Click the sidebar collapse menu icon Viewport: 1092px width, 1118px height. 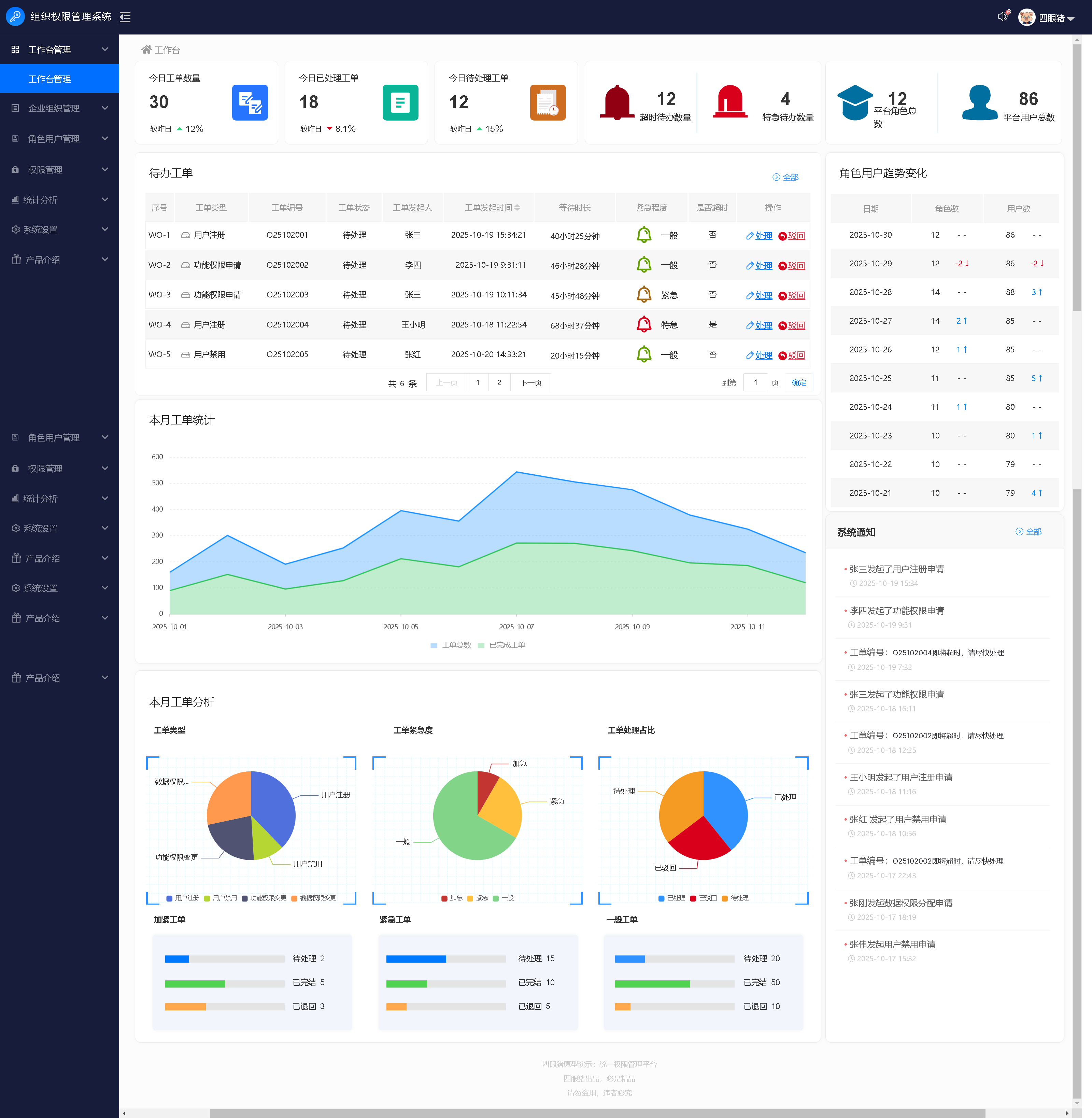click(x=125, y=17)
